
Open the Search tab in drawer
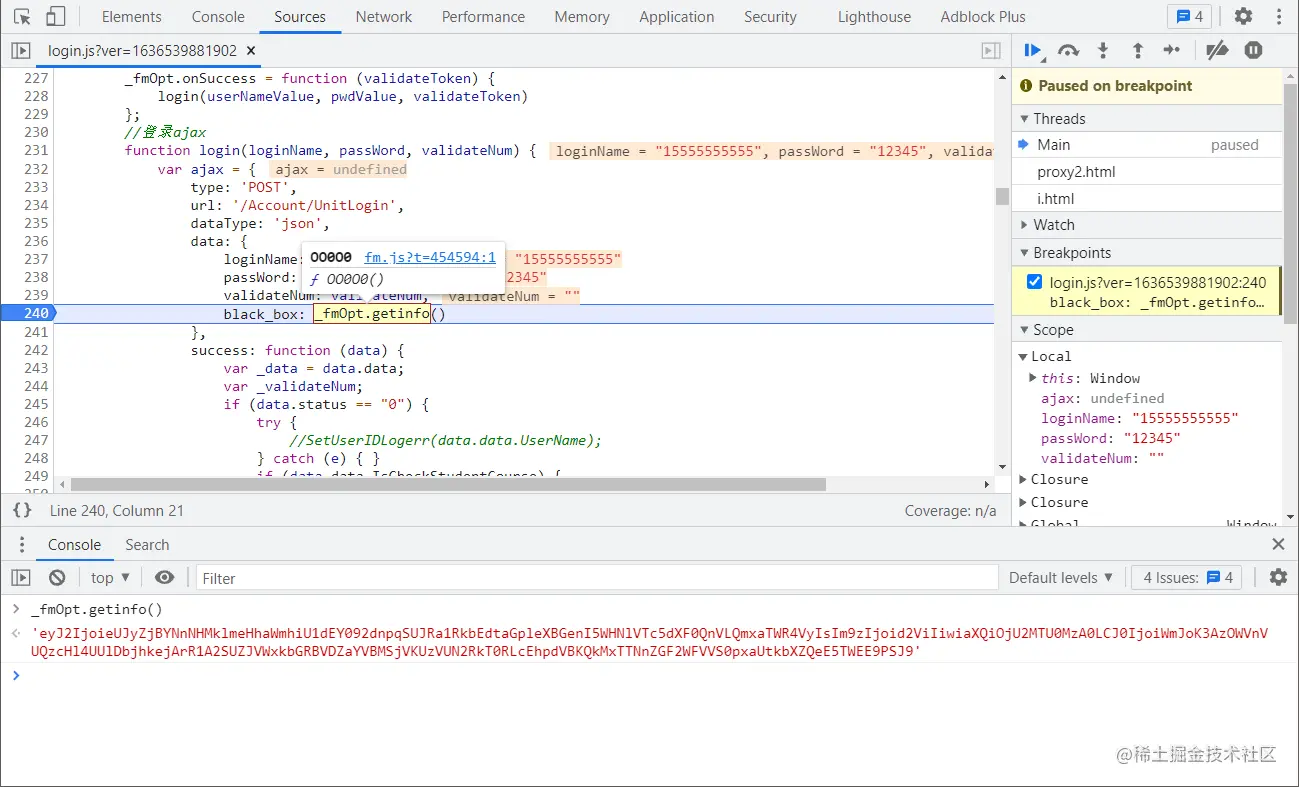(x=147, y=545)
